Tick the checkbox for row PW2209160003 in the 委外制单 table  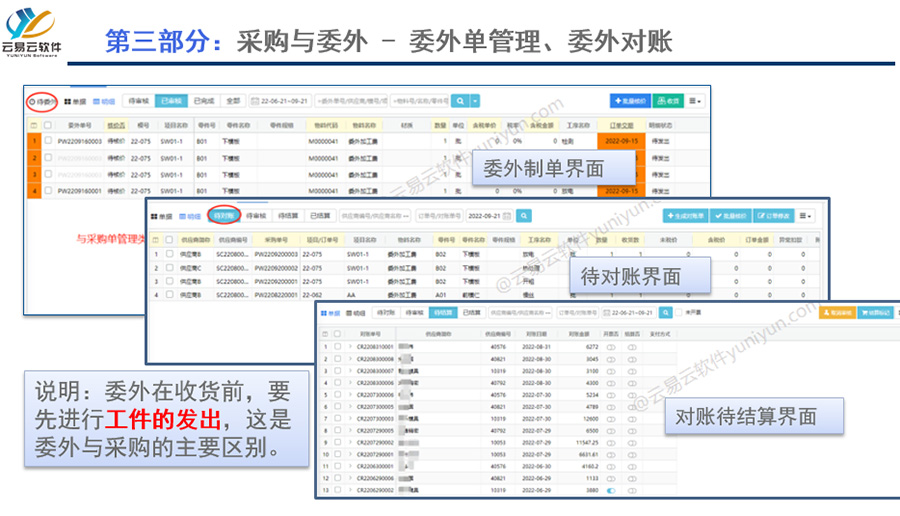click(x=48, y=141)
